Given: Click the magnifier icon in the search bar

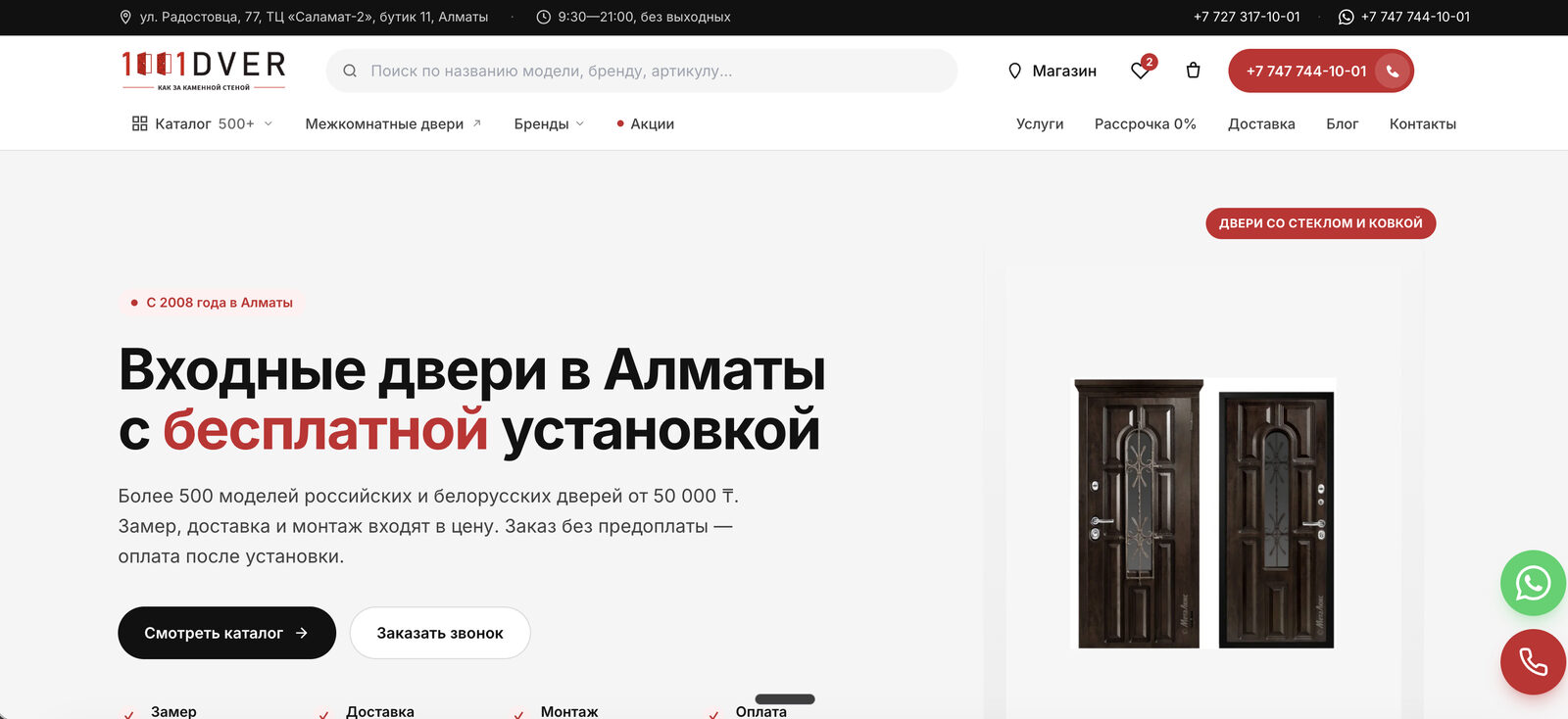Looking at the screenshot, I should pos(350,71).
